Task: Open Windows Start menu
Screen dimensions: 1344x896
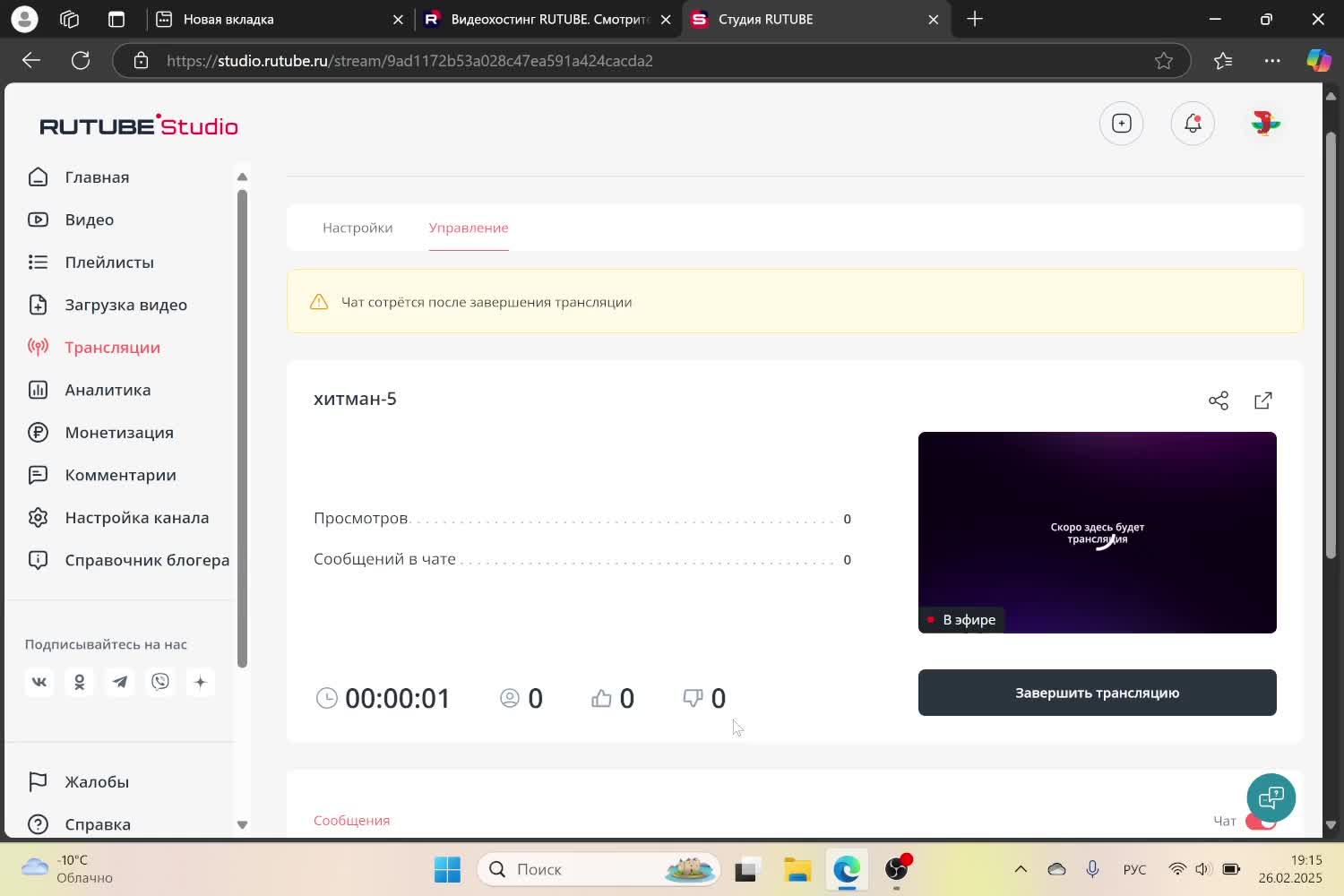Action: coord(447,869)
